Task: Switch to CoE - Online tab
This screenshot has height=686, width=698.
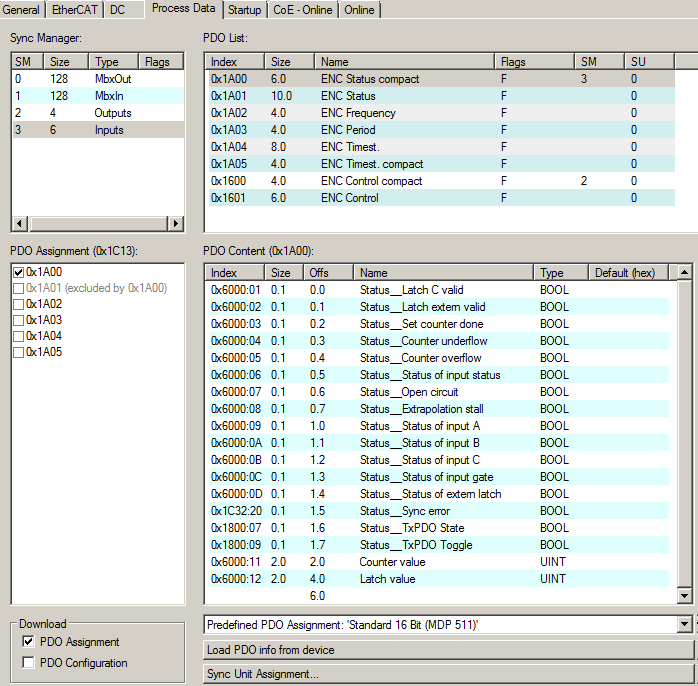Action: pos(303,10)
